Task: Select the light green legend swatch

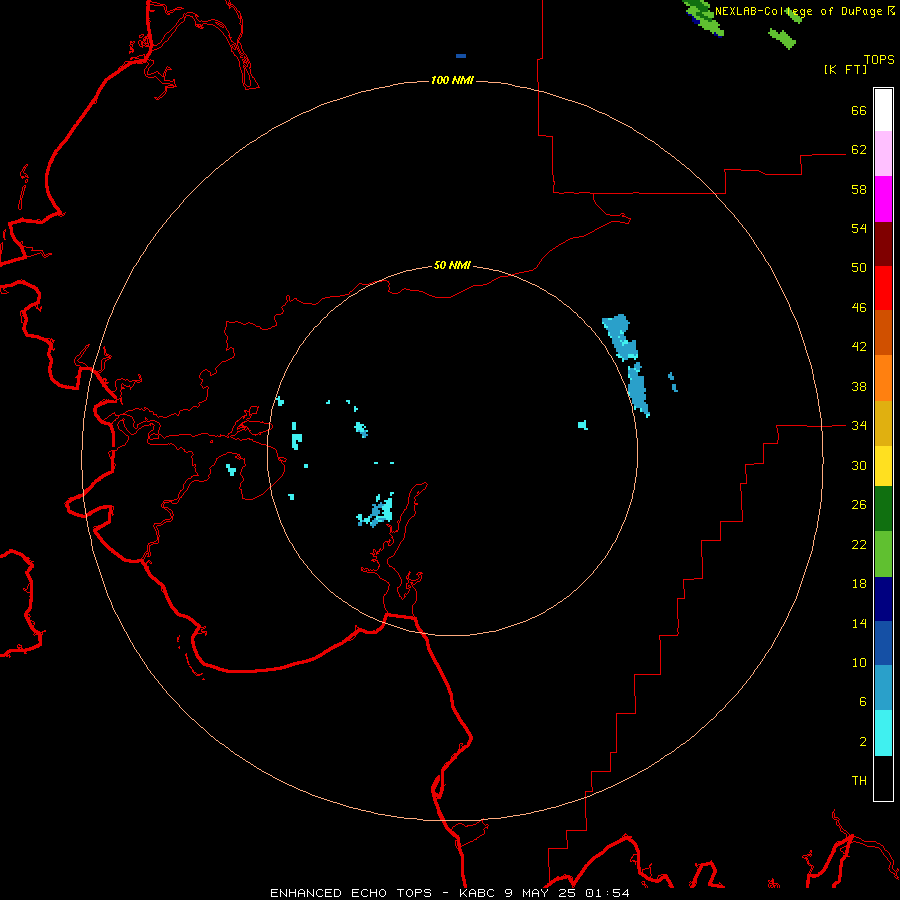Action: point(883,554)
